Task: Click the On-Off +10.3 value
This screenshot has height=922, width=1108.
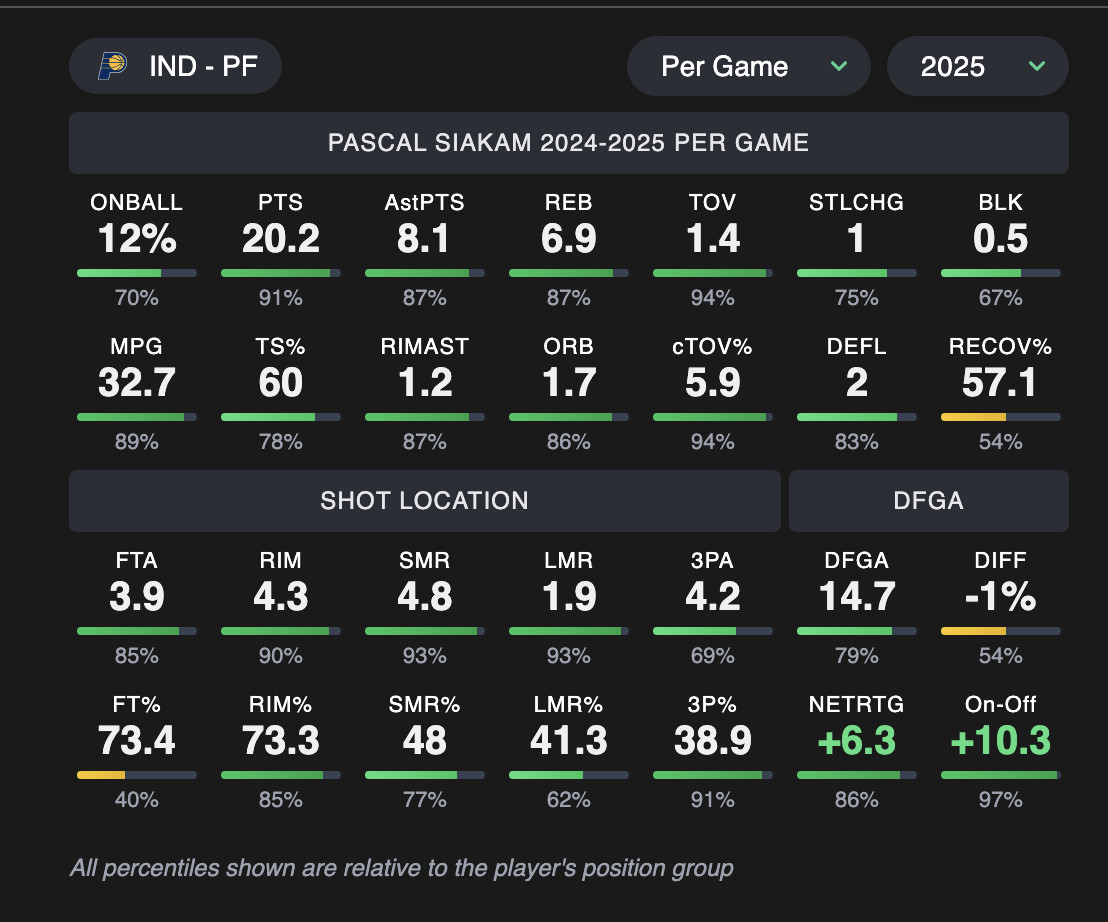Action: pos(1000,741)
